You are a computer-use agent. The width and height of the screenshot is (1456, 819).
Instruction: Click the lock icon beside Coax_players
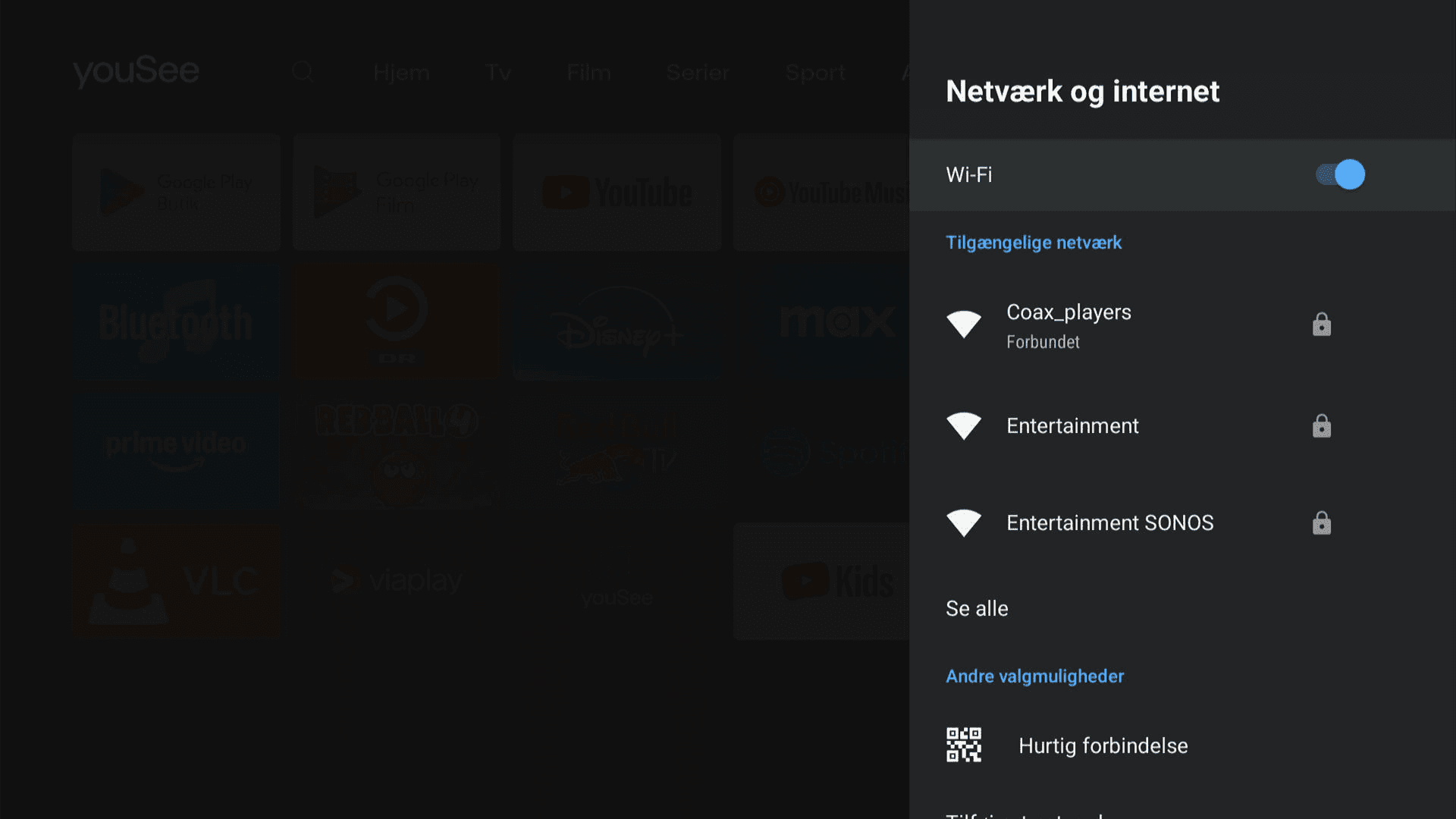1321,325
